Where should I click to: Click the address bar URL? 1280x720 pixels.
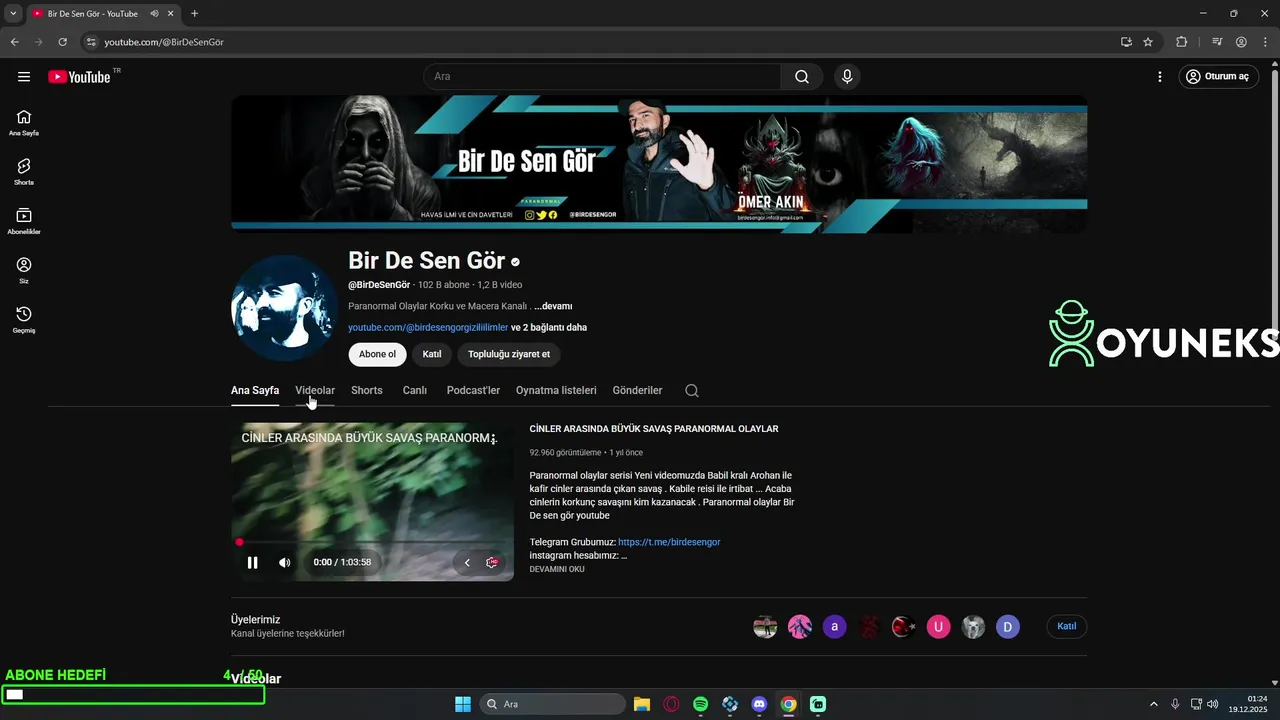pyautogui.click(x=164, y=42)
